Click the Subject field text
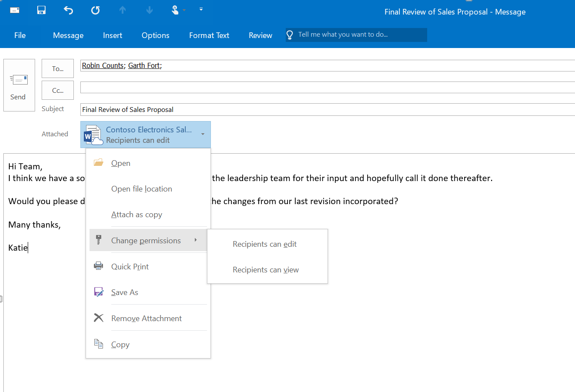This screenshot has height=392, width=575. coord(128,109)
